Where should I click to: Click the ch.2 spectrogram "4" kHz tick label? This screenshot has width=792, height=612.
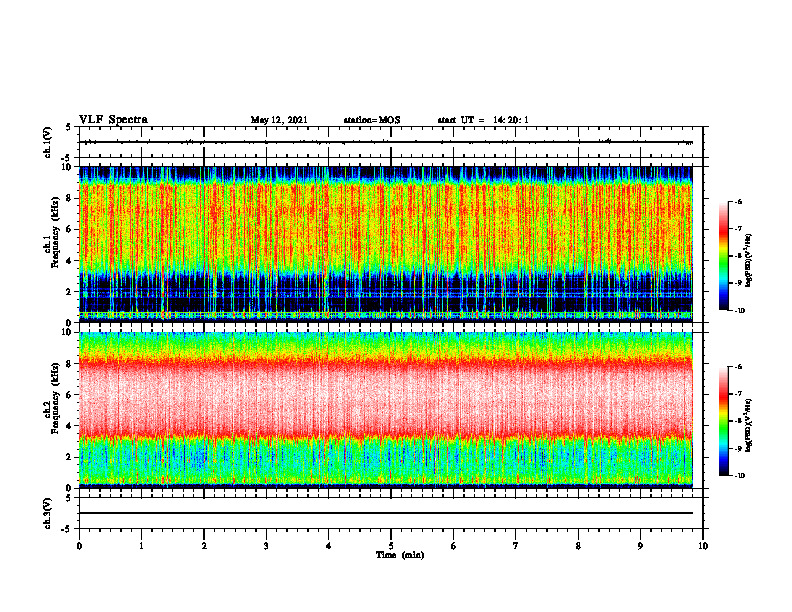(x=70, y=426)
